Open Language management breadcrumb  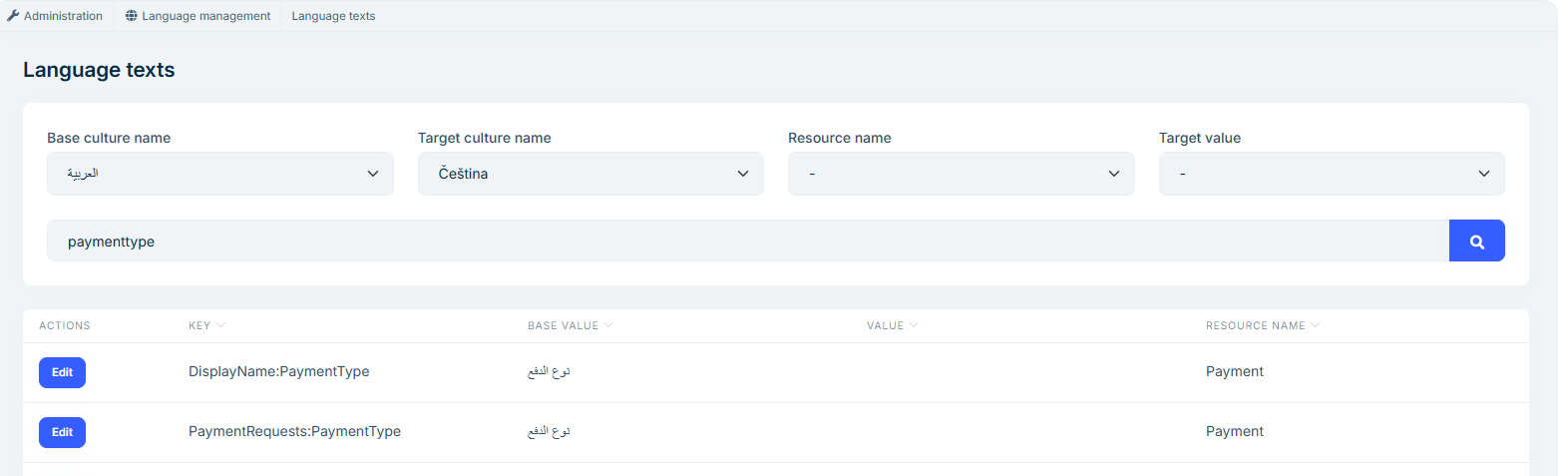pos(205,16)
